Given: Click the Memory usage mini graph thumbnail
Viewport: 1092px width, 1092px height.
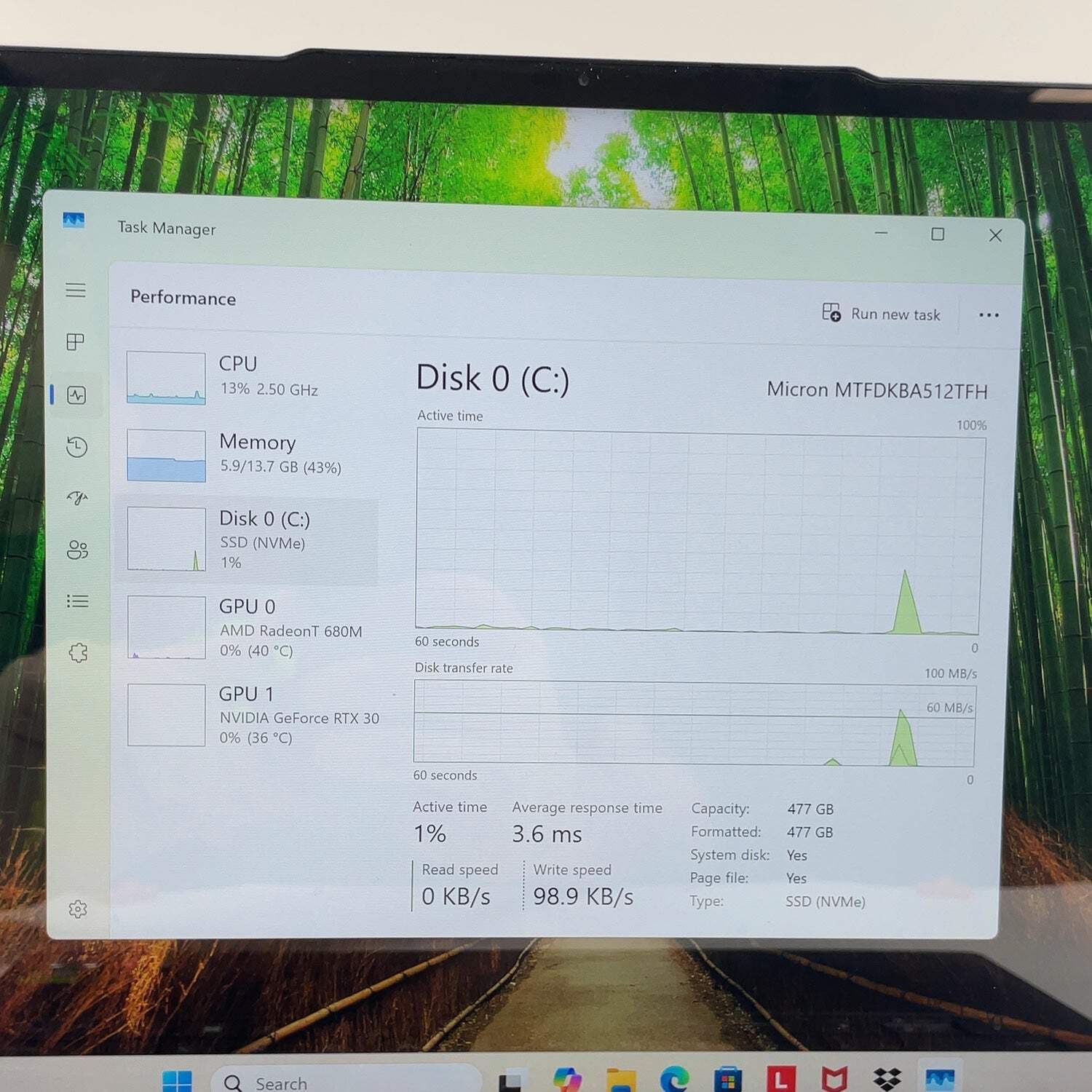Looking at the screenshot, I should 166,456.
